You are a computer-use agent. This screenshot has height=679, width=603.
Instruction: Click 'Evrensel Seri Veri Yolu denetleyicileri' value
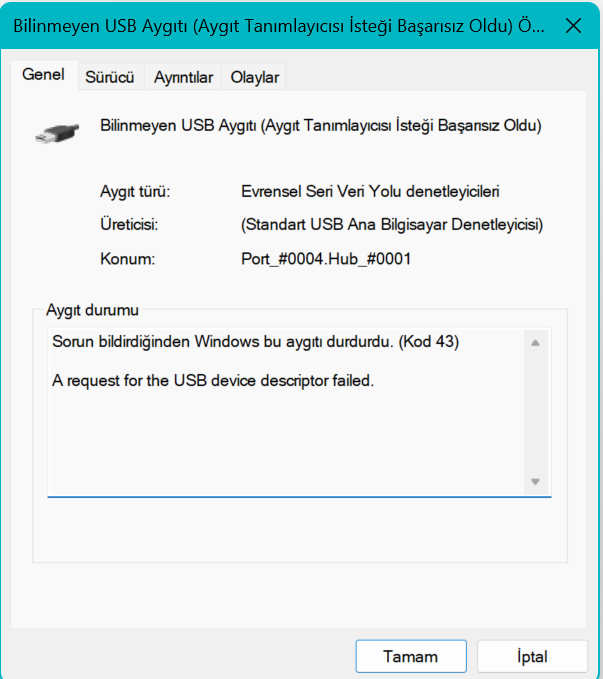pos(370,191)
